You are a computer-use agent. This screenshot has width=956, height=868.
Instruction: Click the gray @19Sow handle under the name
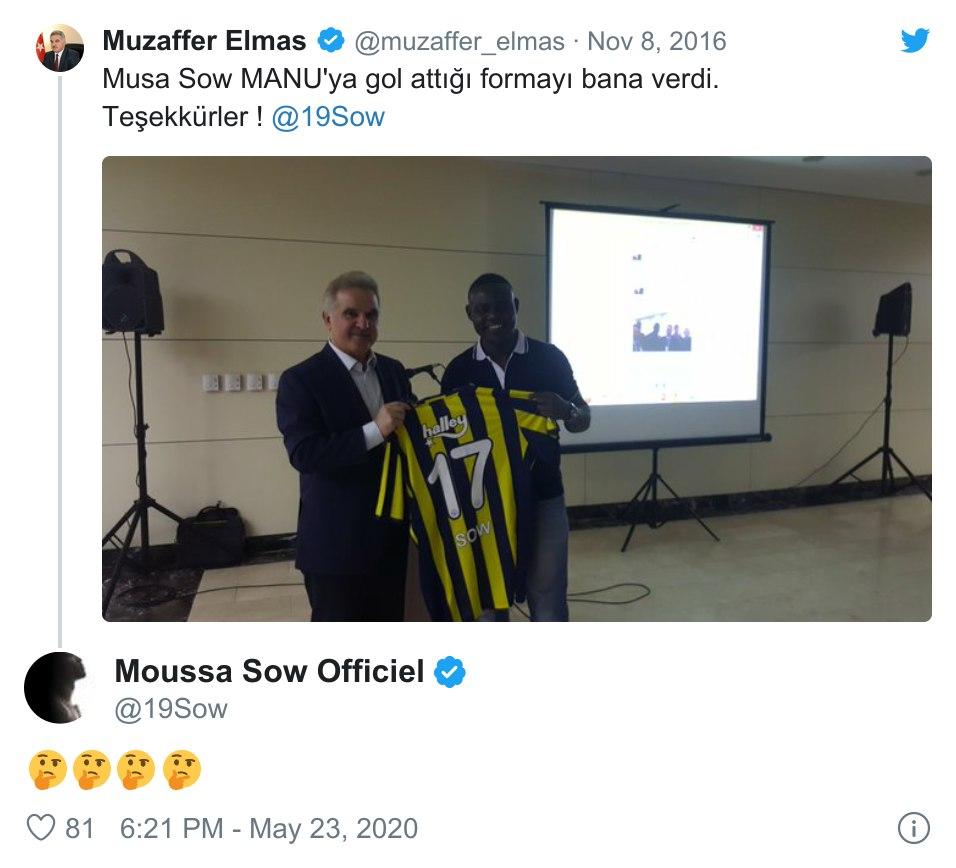click(171, 709)
